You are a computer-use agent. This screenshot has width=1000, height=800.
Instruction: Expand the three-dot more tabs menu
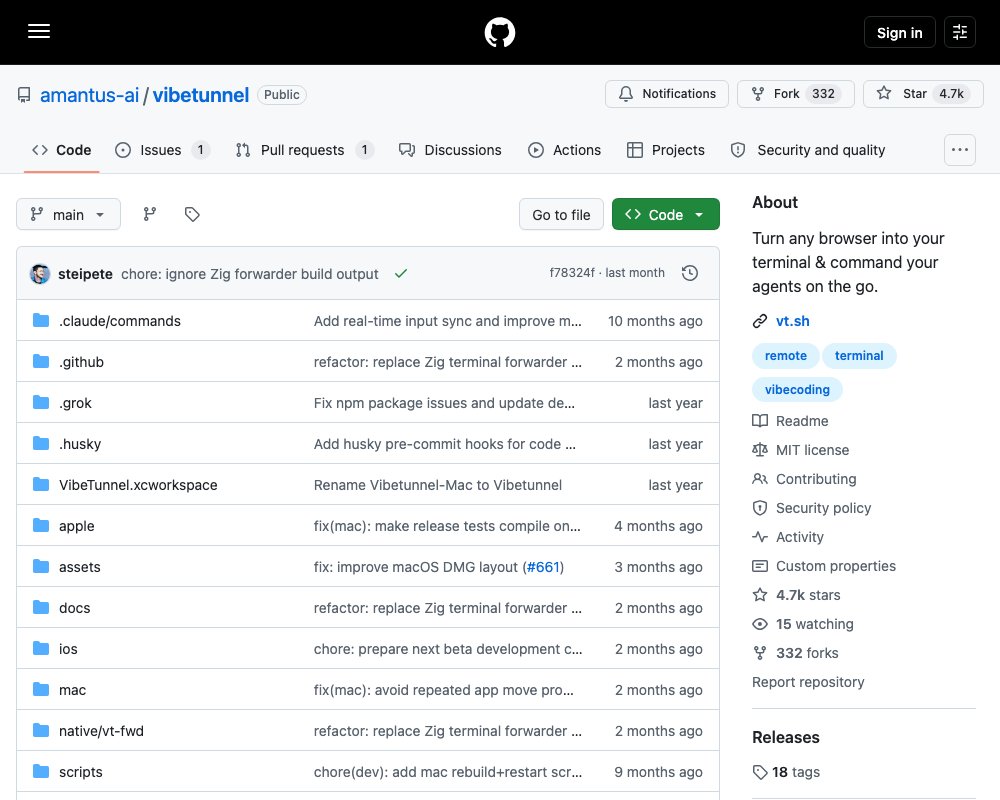coord(959,150)
